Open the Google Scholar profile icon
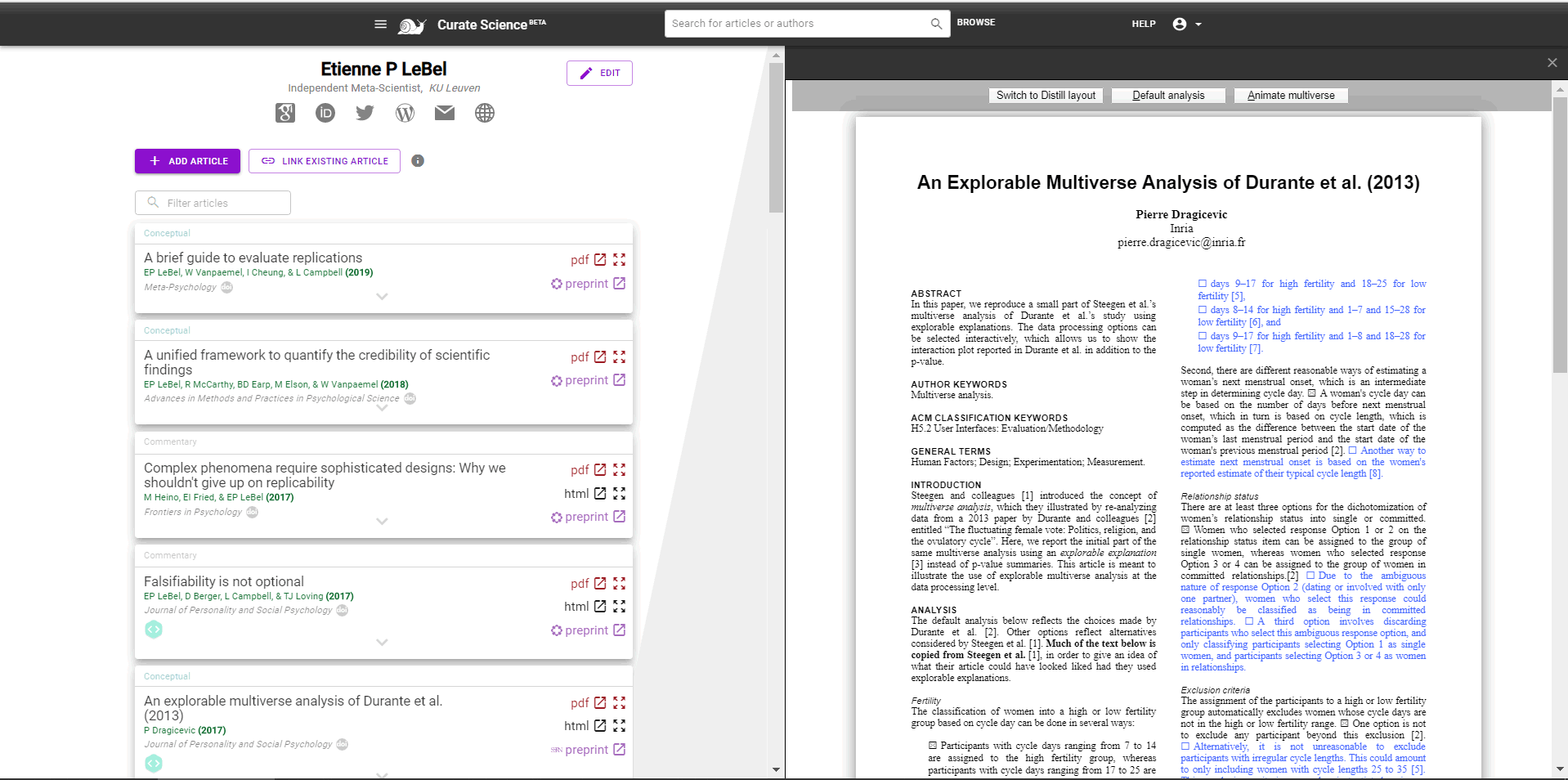 click(x=285, y=113)
